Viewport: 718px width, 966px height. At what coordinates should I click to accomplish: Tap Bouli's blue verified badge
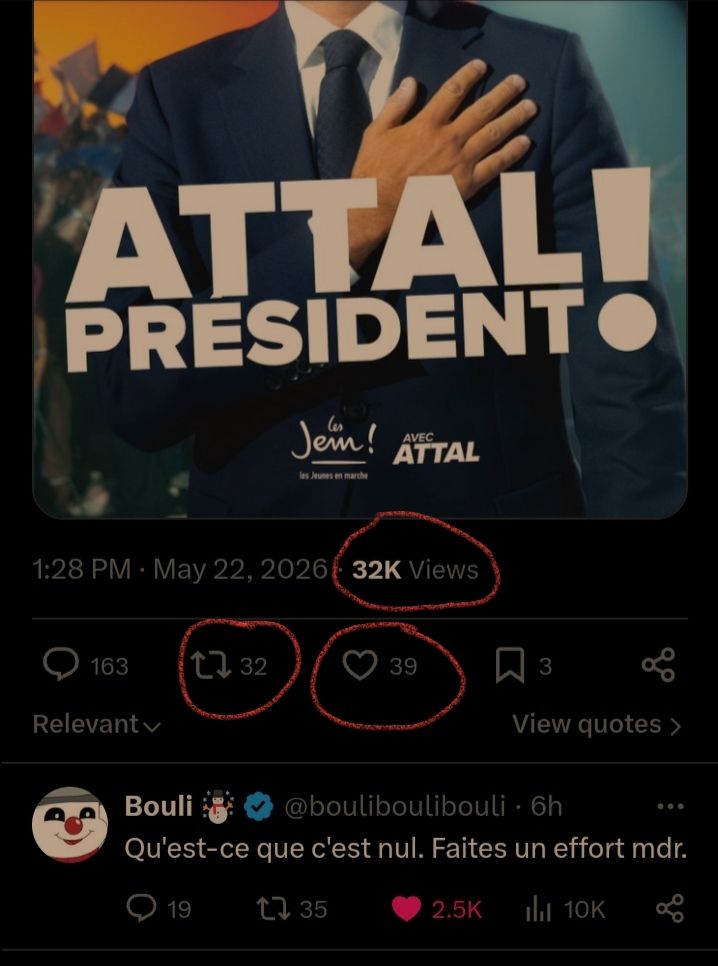[x=258, y=806]
